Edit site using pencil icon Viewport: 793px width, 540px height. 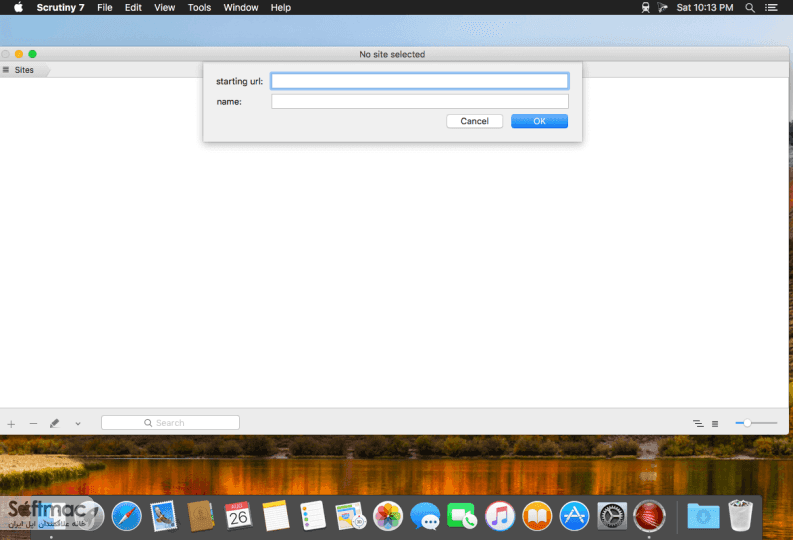coord(55,423)
